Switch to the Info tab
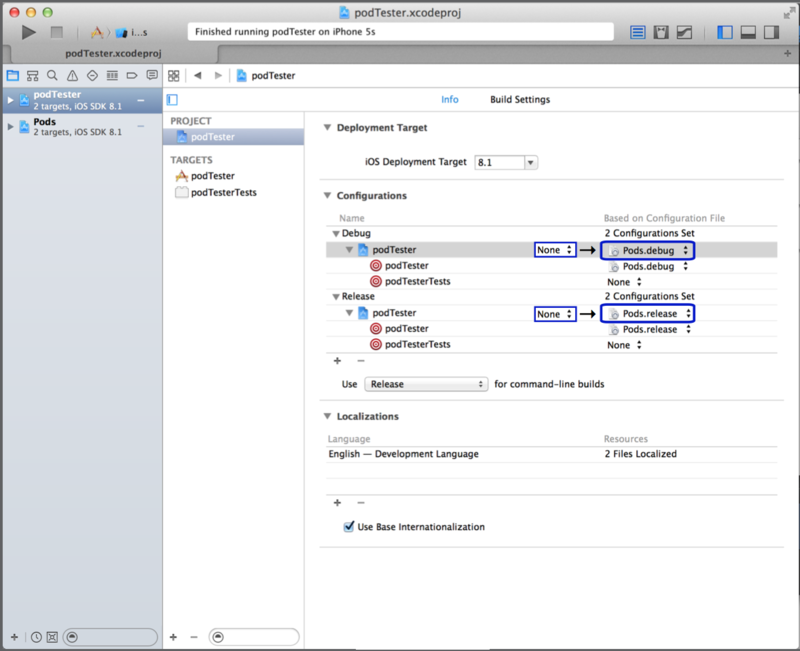The width and height of the screenshot is (800, 651). coord(449,99)
